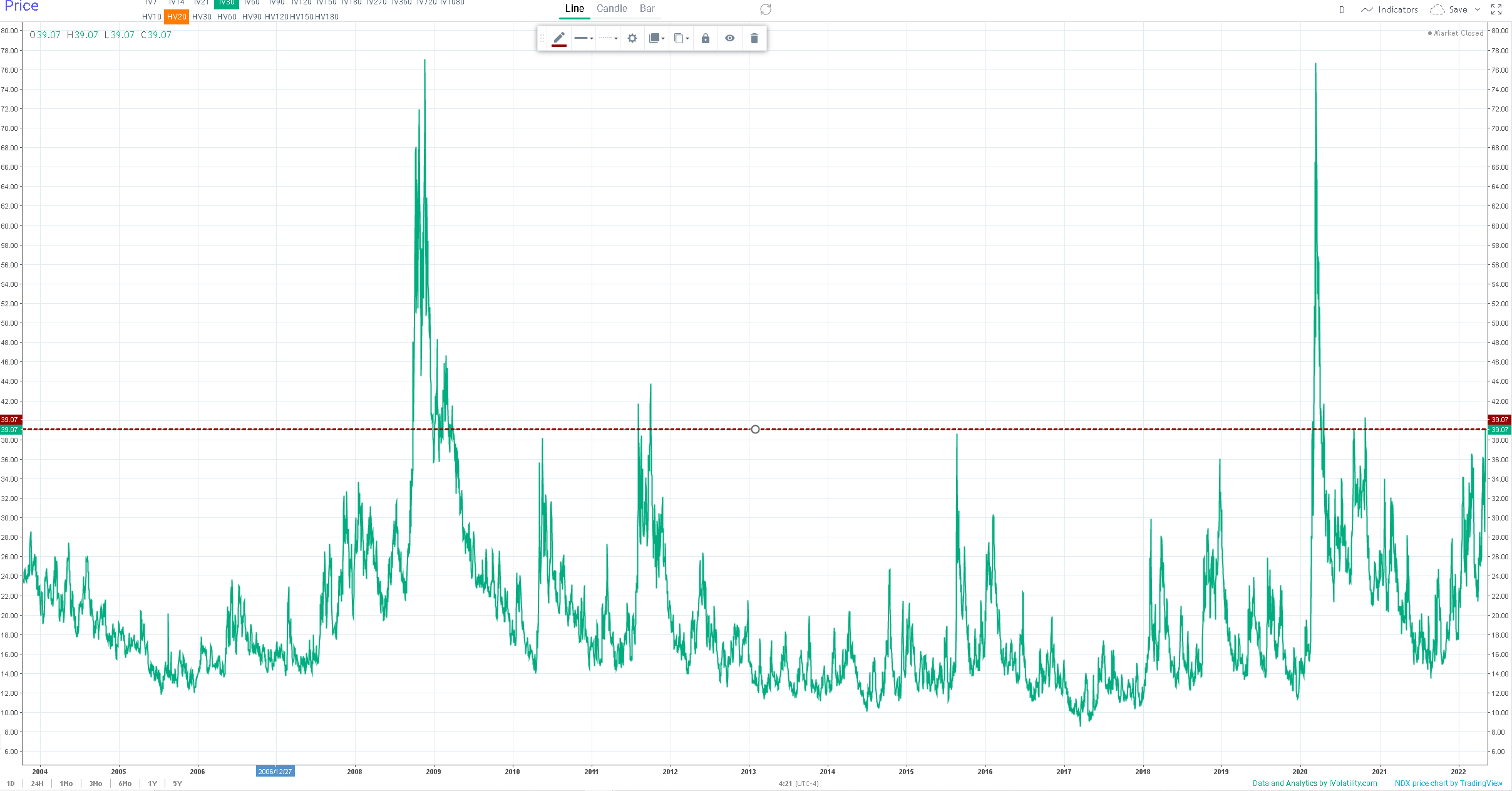
Task: Lock the horizontal line drawing
Action: point(706,38)
